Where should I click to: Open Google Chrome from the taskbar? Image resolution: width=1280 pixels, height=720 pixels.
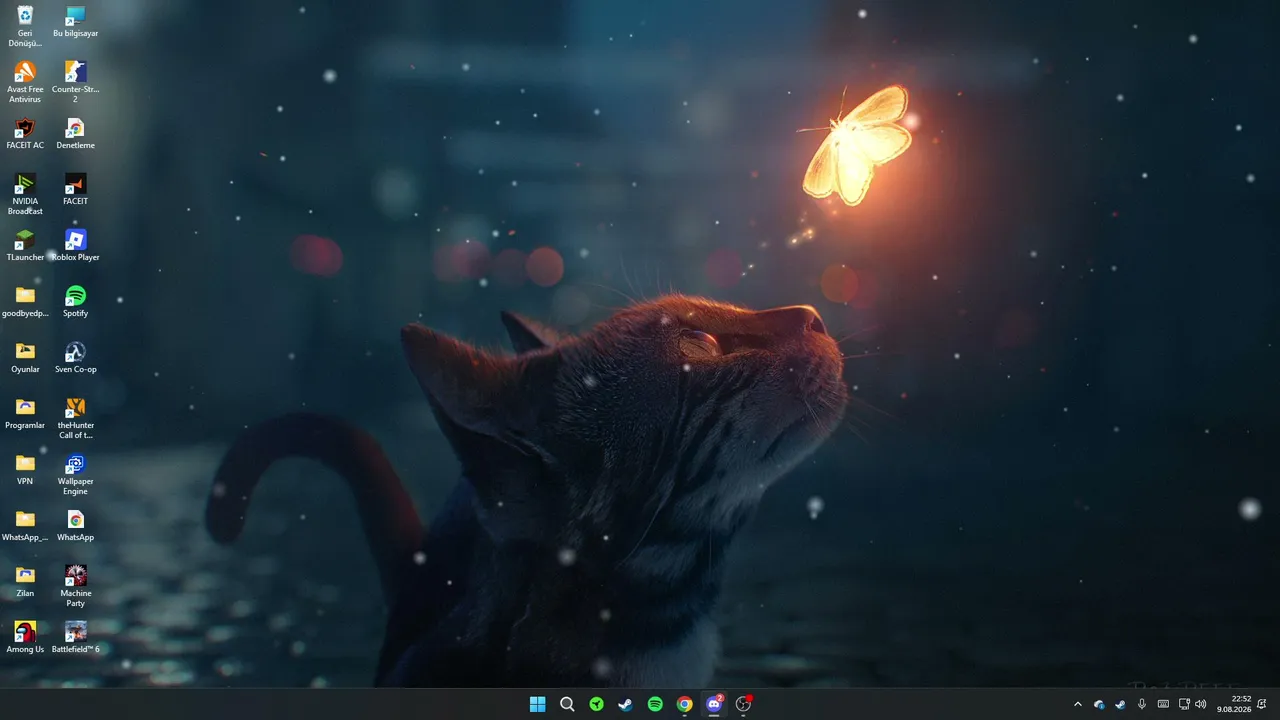click(x=684, y=704)
